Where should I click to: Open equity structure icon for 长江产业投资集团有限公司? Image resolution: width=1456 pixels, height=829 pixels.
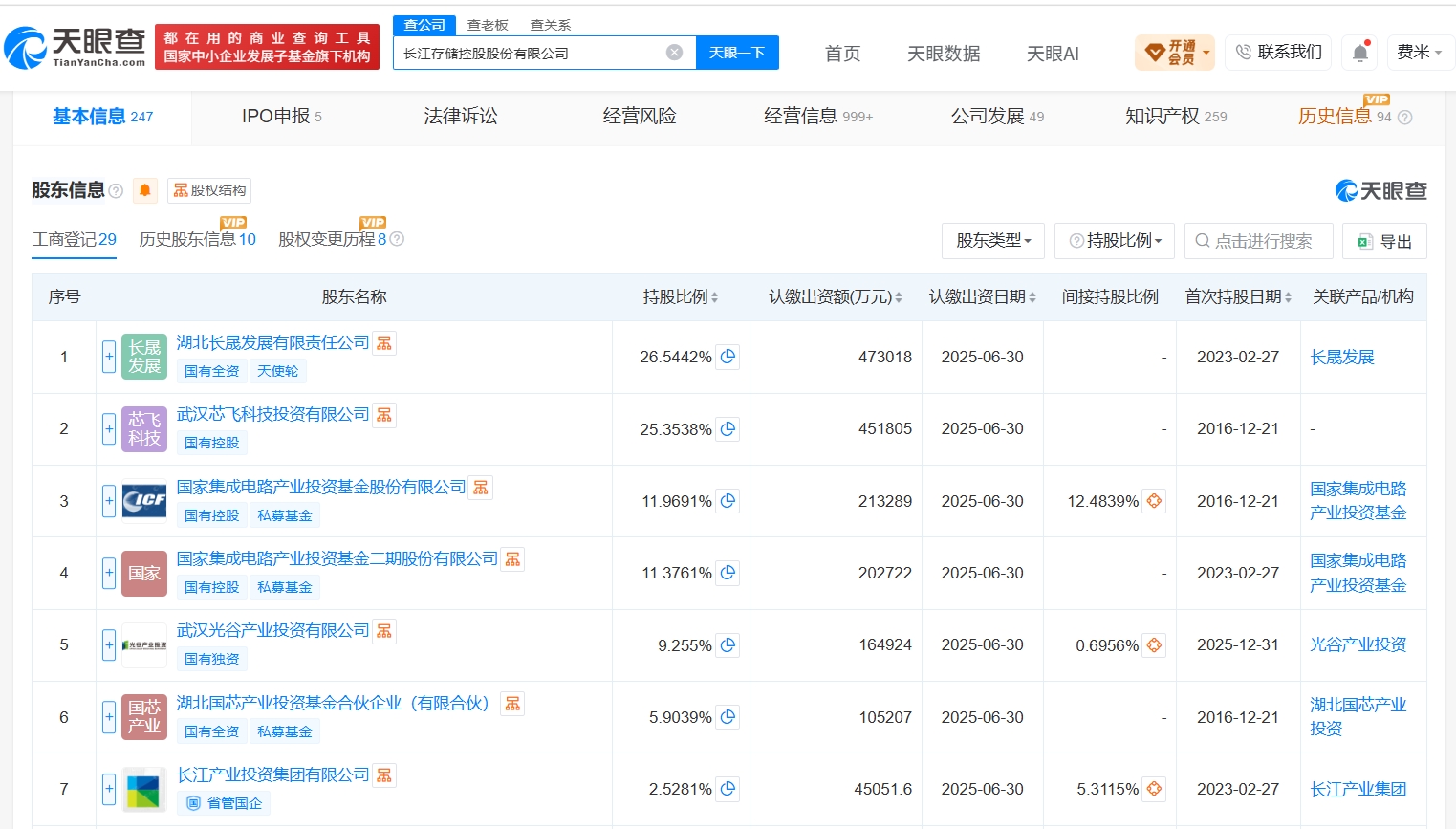point(384,775)
